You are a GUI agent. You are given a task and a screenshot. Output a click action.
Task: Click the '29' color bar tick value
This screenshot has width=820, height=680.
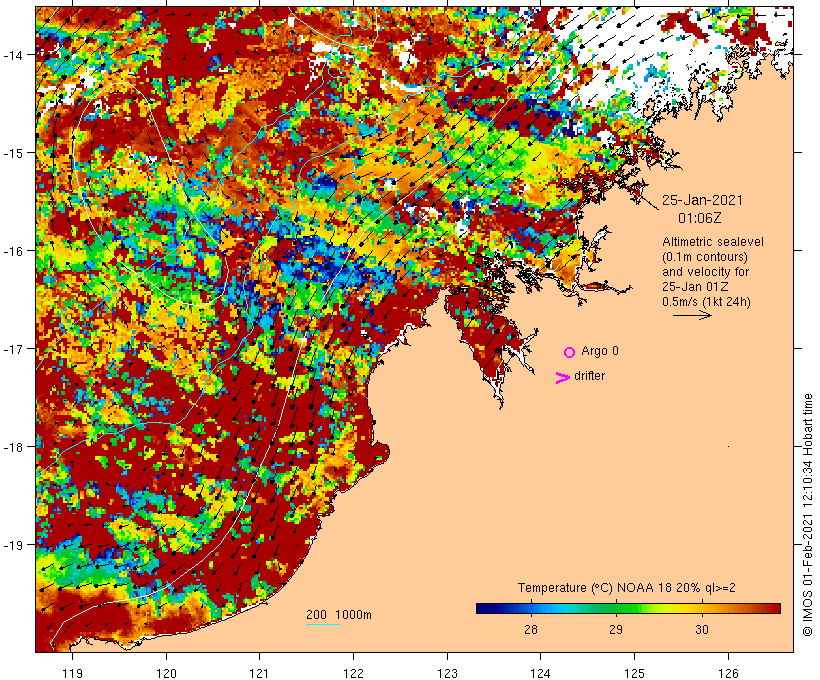coord(616,629)
